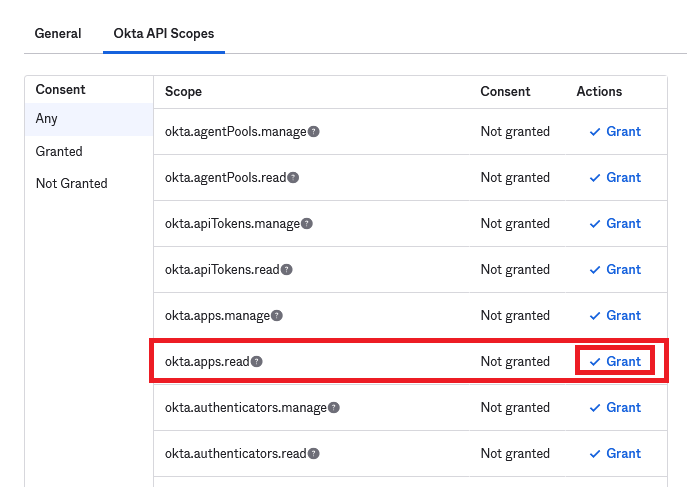The width and height of the screenshot is (687, 487).
Task: Show only Not Granted scopes
Action: (x=71, y=184)
